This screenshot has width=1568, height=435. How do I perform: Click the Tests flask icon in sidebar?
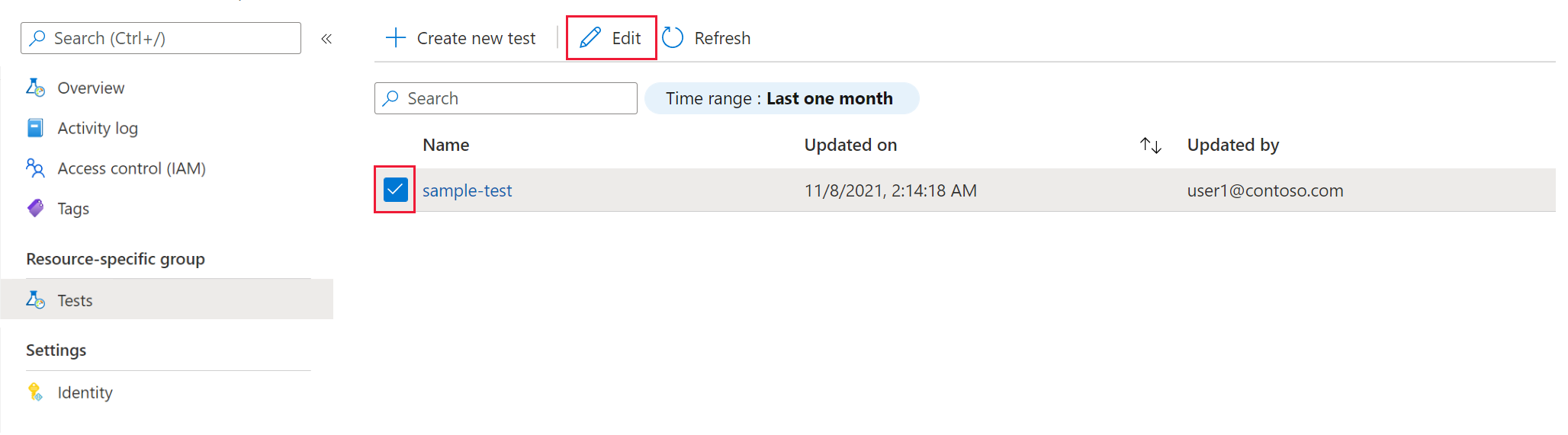click(x=35, y=300)
